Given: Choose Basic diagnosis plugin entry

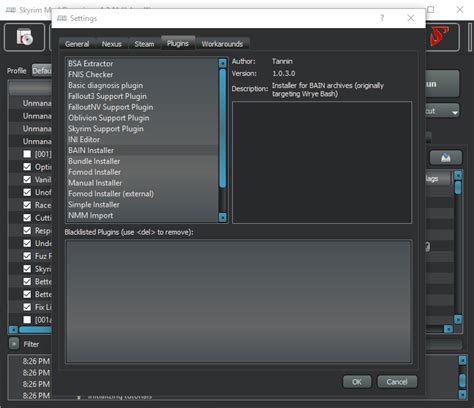Looking at the screenshot, I should [x=143, y=85].
